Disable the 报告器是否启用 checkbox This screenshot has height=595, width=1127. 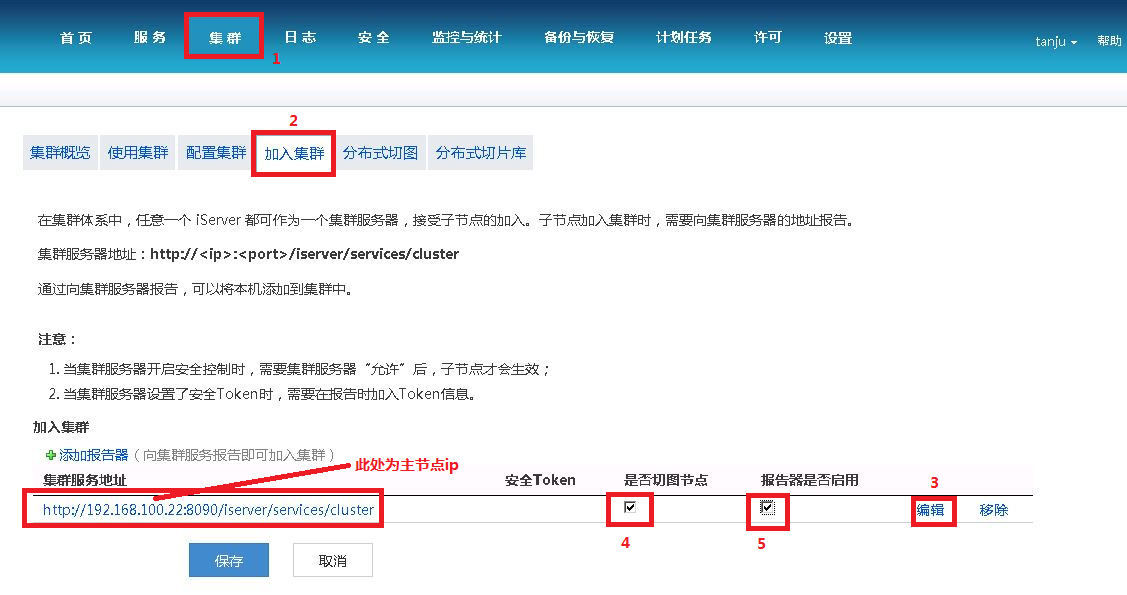767,508
